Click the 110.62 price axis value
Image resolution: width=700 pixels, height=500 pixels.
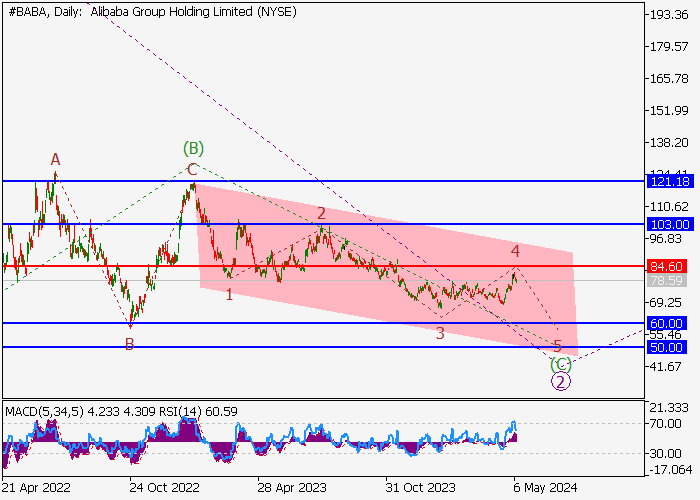(669, 207)
